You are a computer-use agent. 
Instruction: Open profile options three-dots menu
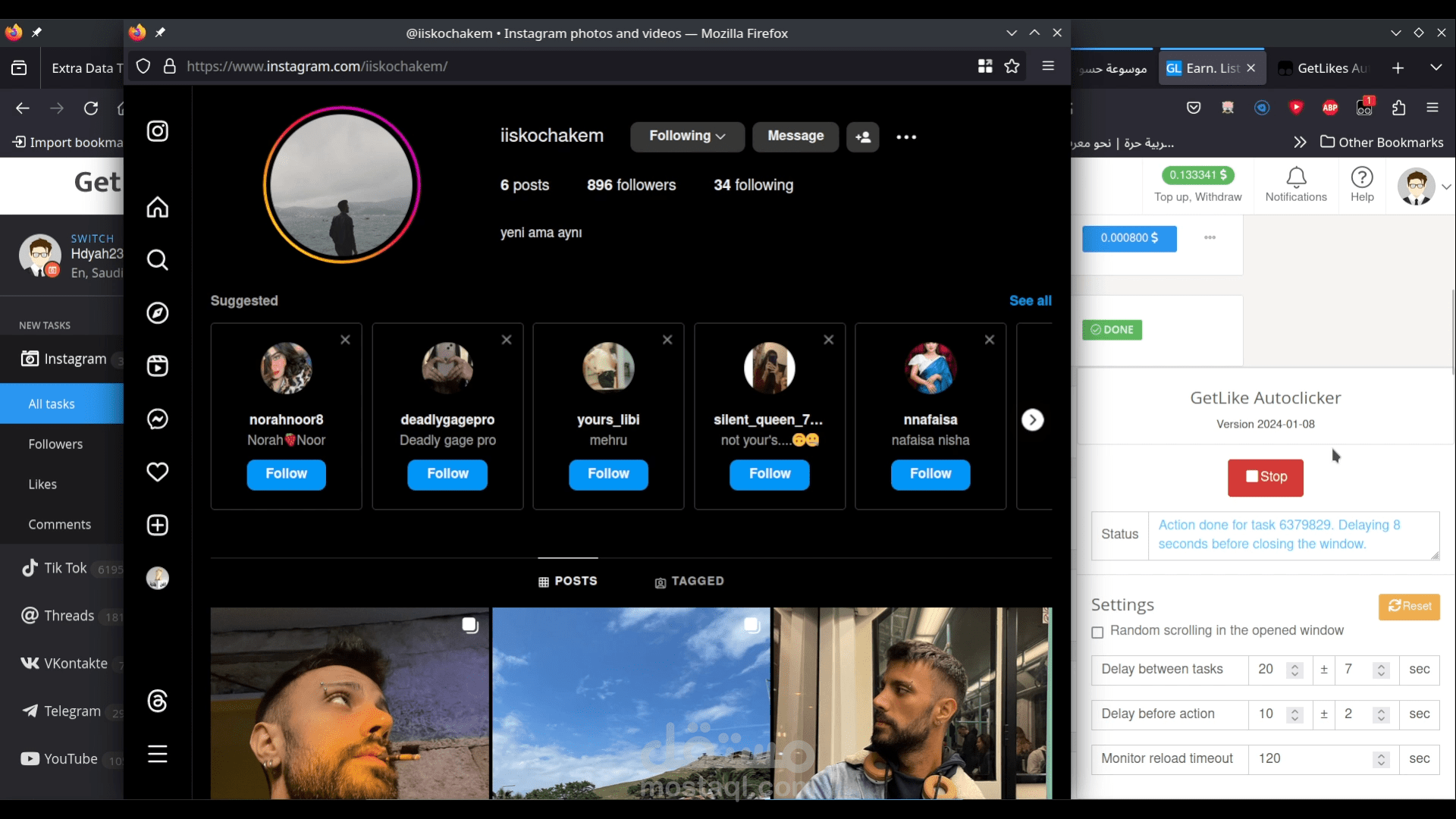[x=906, y=137]
